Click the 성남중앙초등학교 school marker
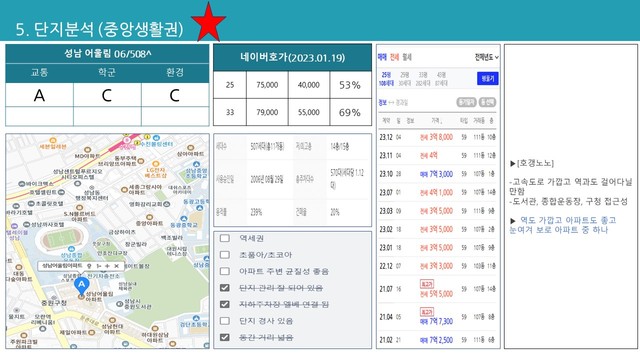Viewport: 640px width, 360px height. coord(196,164)
